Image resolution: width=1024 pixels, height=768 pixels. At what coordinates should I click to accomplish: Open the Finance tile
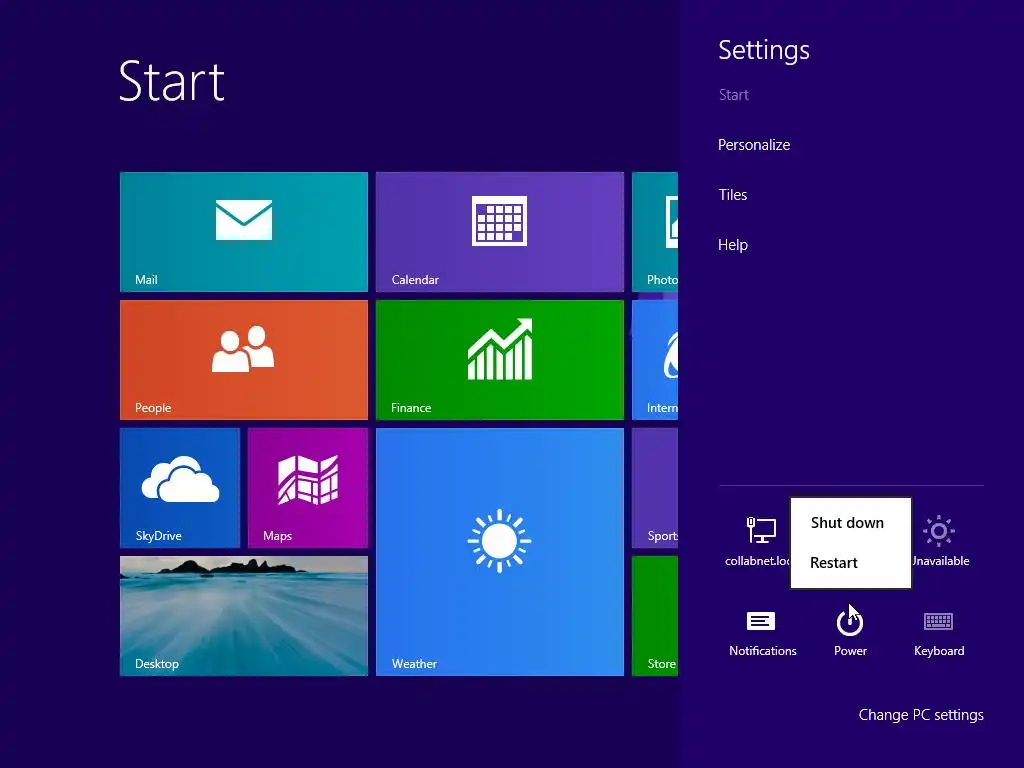(x=500, y=360)
